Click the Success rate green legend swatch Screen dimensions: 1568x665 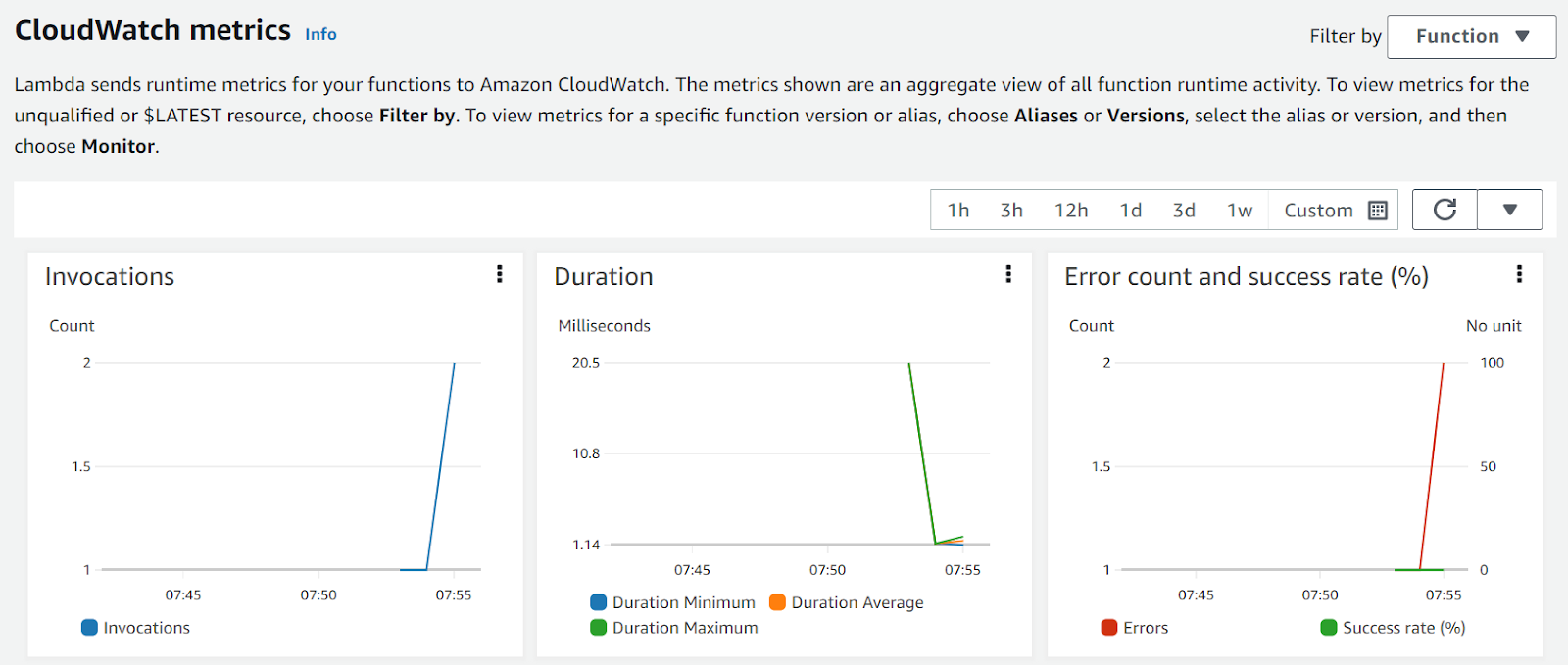click(1328, 627)
